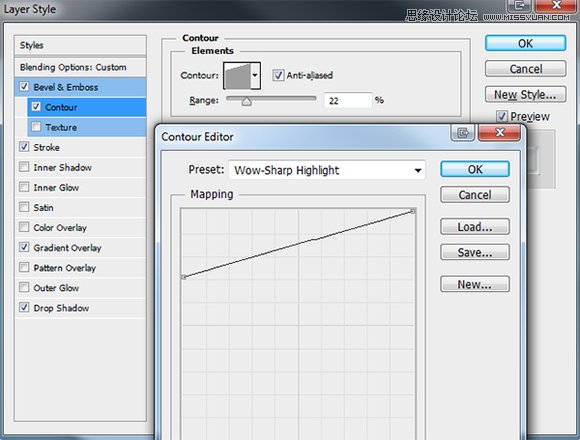Image resolution: width=580 pixels, height=440 pixels.
Task: Disable the Stroke effect checkbox
Action: tap(24, 146)
